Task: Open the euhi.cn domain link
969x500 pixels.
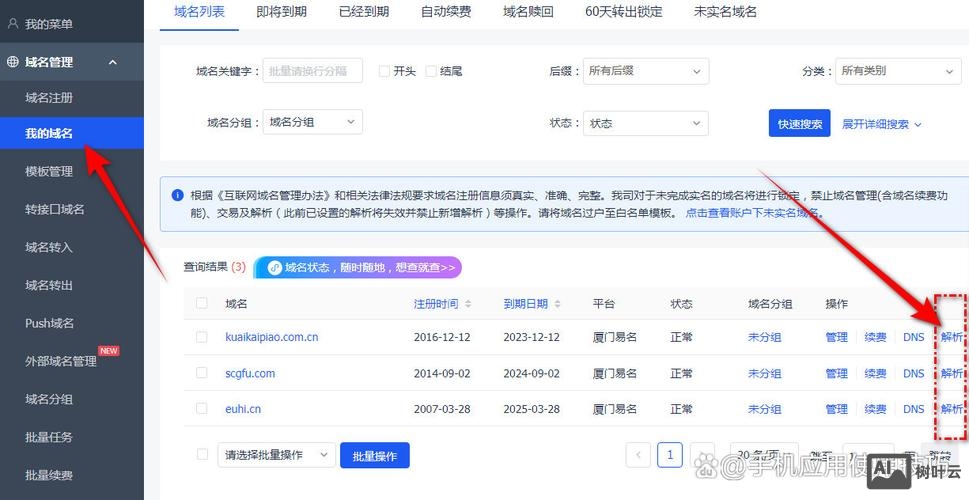Action: coord(243,409)
